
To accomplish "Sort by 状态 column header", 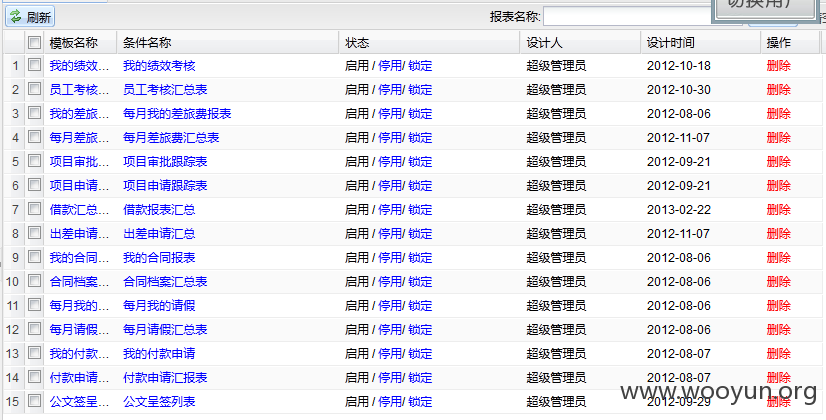I will click(429, 43).
